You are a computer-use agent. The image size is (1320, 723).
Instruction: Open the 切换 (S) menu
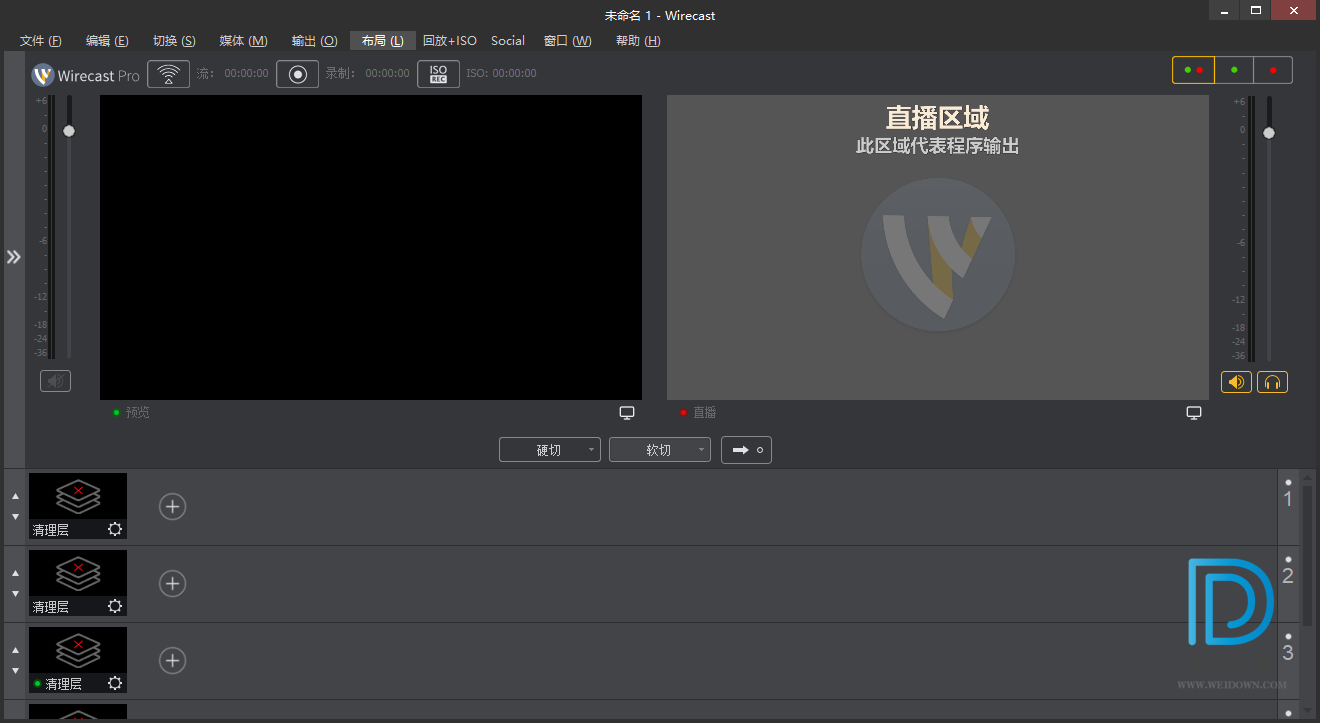(x=174, y=41)
